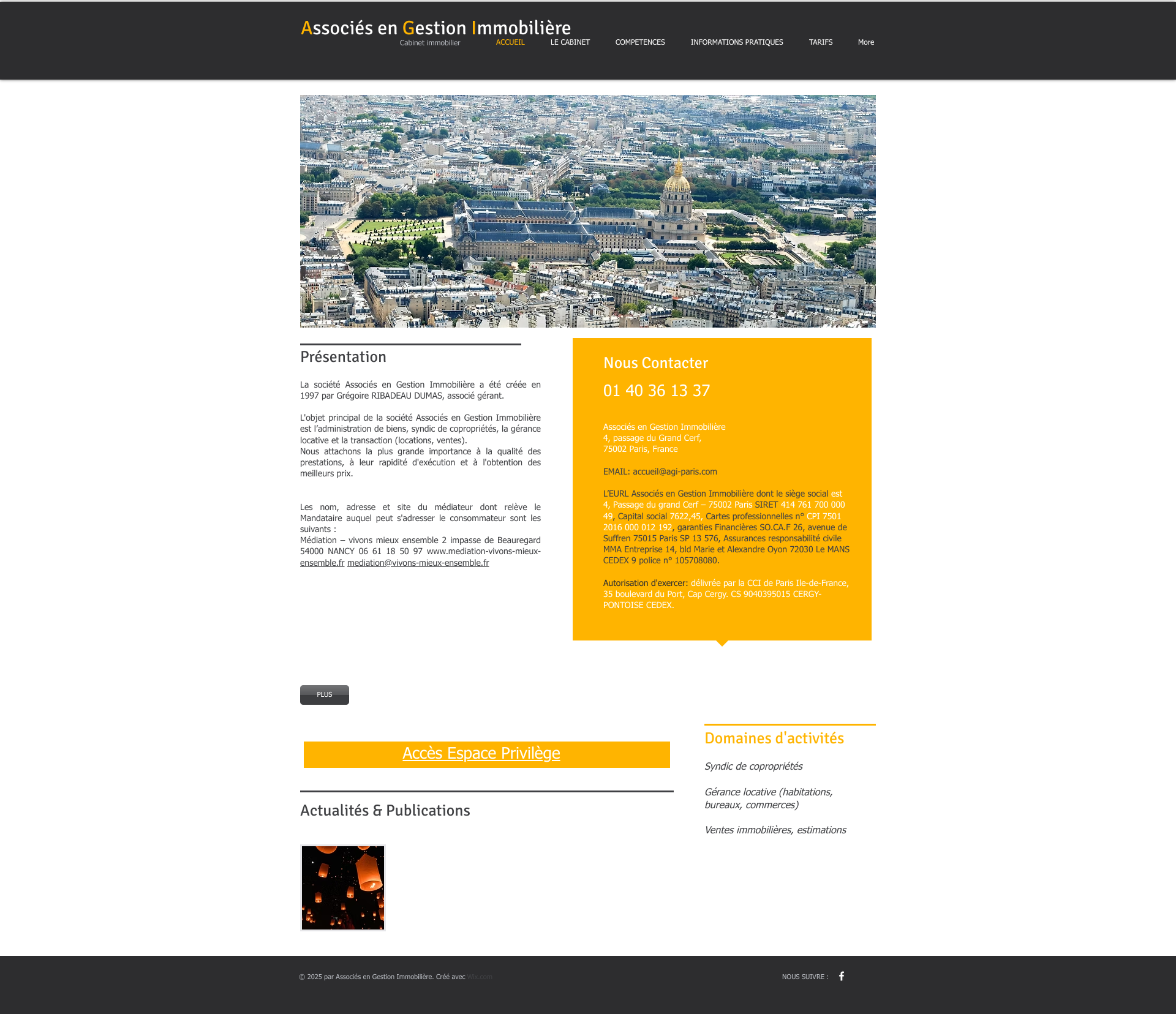The width and height of the screenshot is (1176, 1014).
Task: Click the Domaines d'activités heading
Action: pos(774,738)
